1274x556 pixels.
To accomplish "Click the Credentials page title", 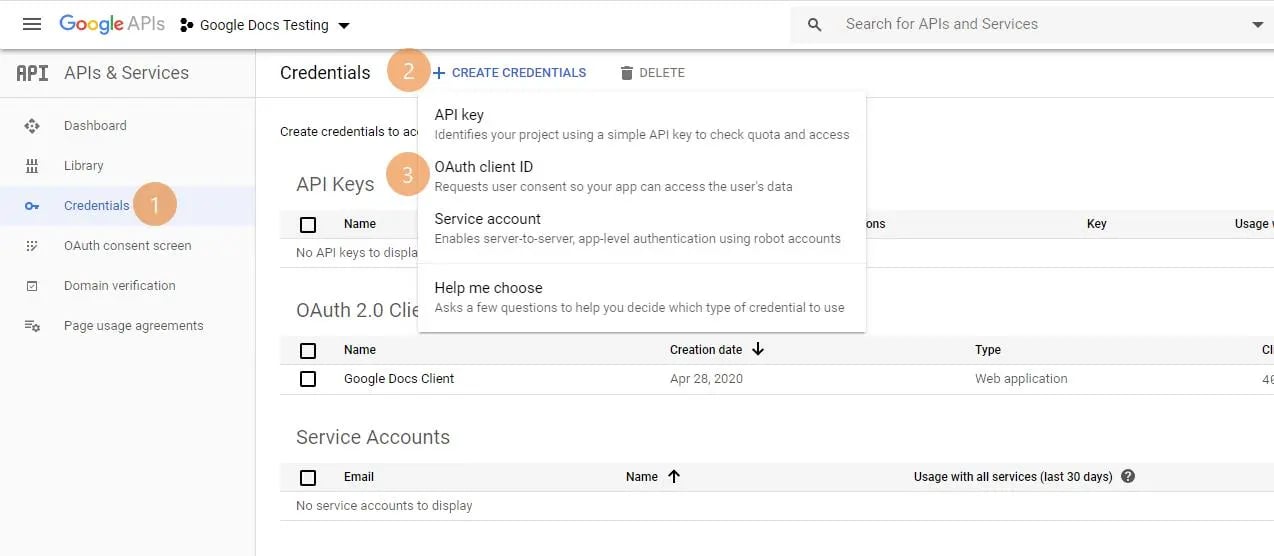I will [325, 73].
